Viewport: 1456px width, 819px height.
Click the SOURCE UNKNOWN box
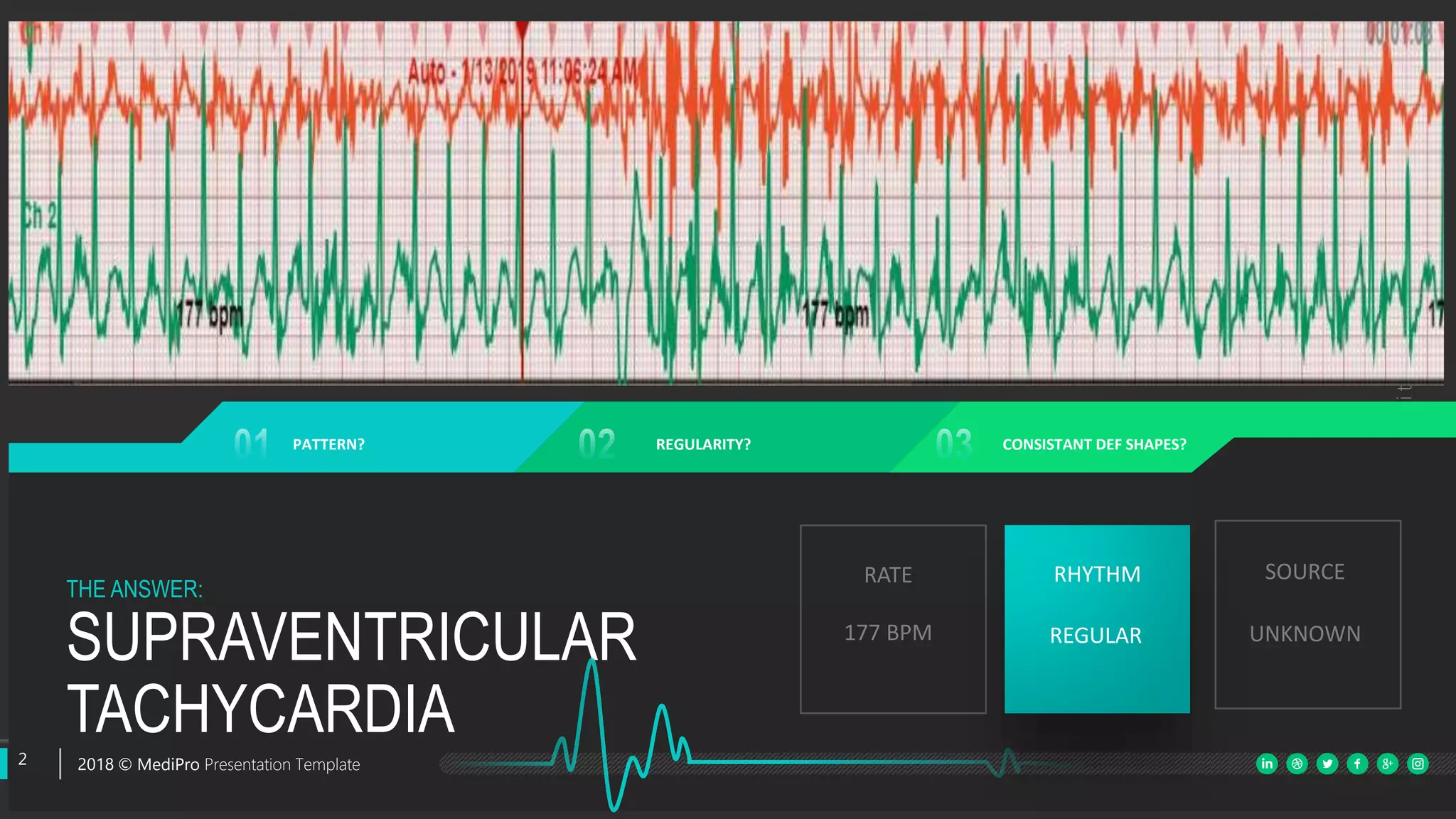pos(1307,615)
